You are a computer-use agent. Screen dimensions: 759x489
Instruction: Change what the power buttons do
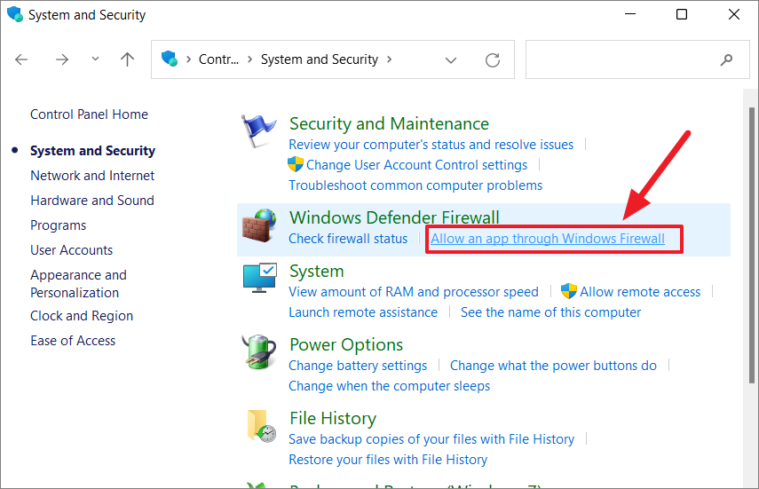coord(553,365)
